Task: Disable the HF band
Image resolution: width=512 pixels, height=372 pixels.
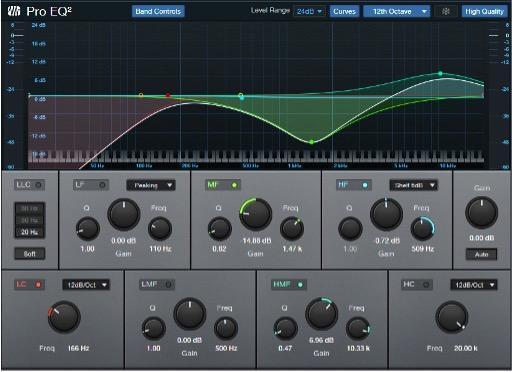Action: 353,185
